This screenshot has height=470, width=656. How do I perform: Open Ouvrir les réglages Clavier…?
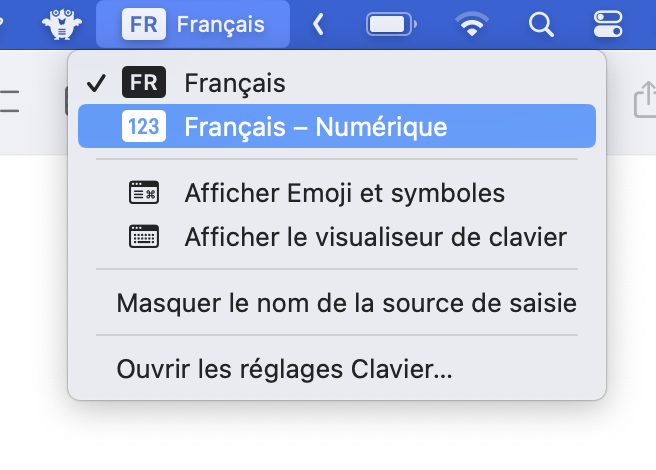point(285,368)
